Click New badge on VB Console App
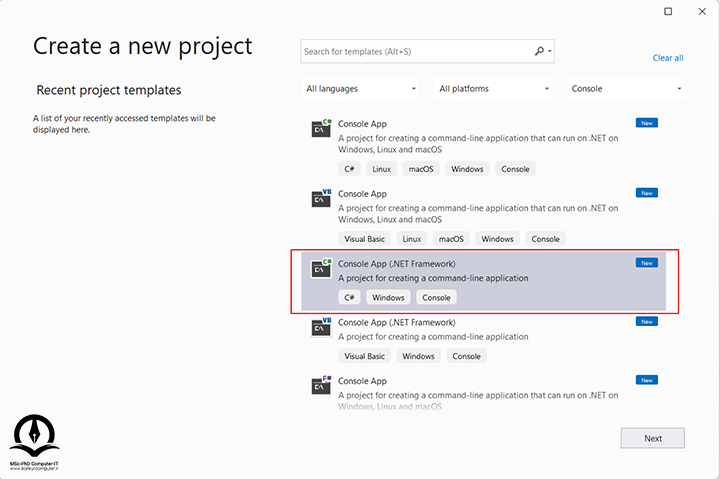 (647, 193)
